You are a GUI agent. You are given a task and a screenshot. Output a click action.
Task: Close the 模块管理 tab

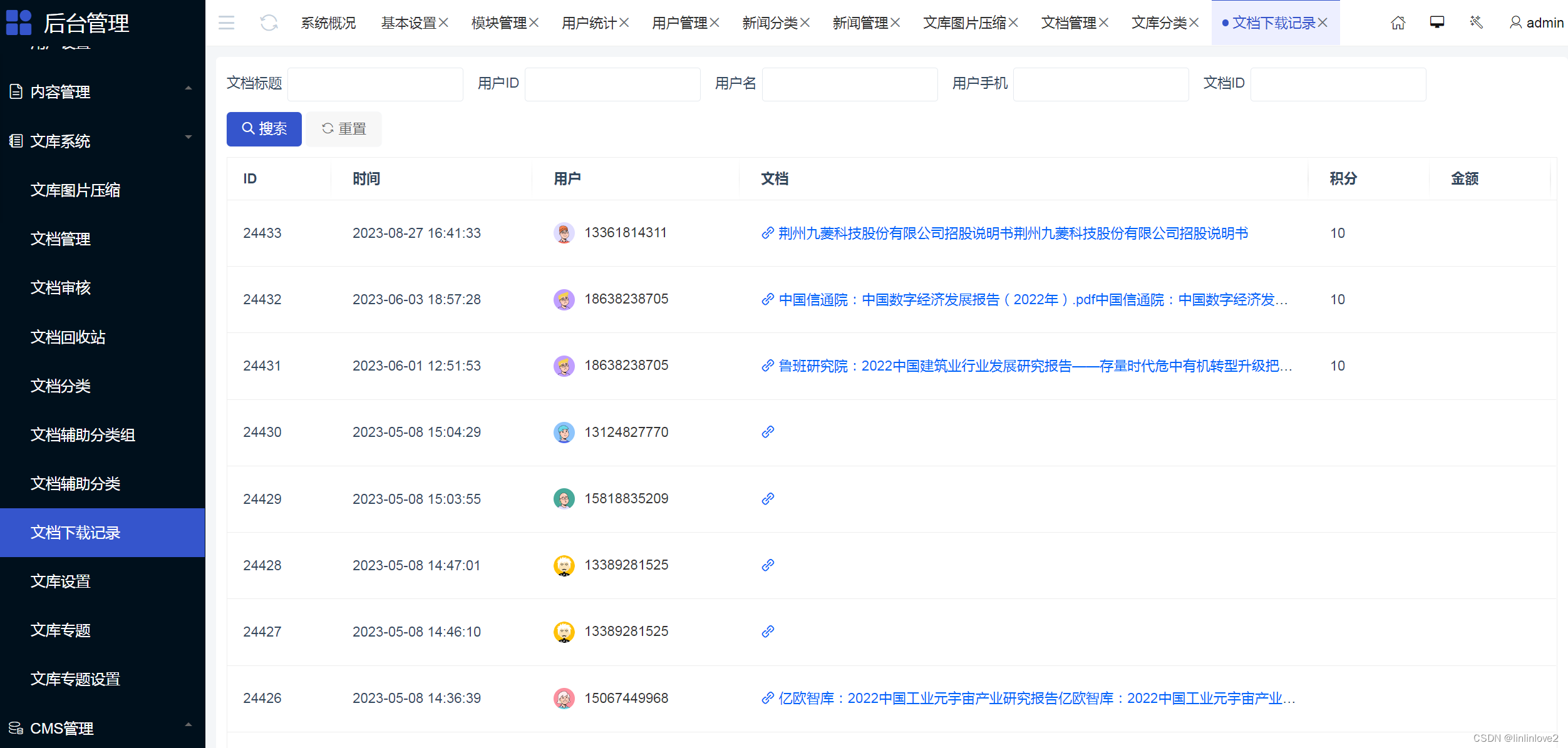pyautogui.click(x=534, y=23)
